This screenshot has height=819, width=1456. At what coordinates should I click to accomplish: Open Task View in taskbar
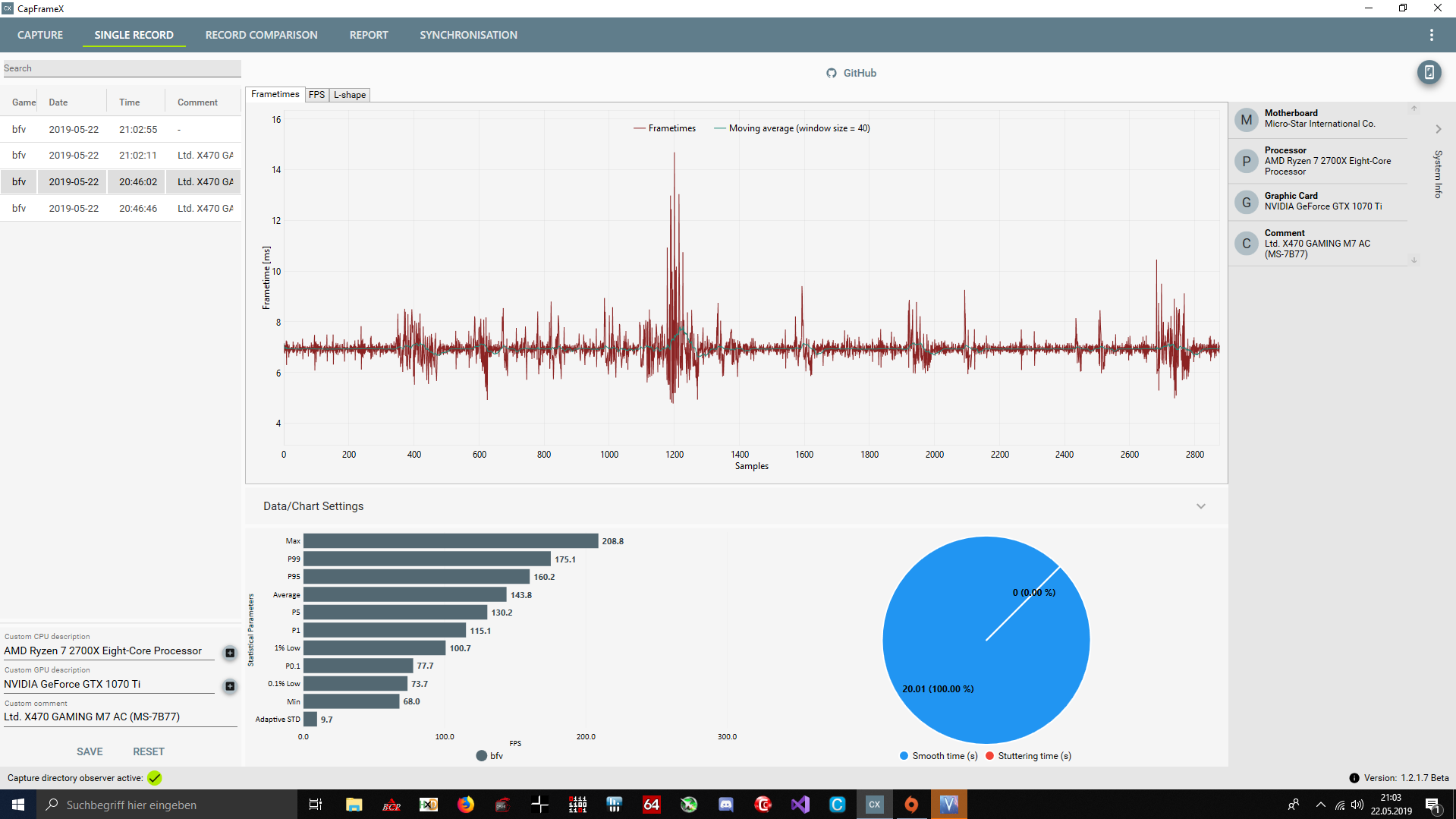click(x=316, y=805)
